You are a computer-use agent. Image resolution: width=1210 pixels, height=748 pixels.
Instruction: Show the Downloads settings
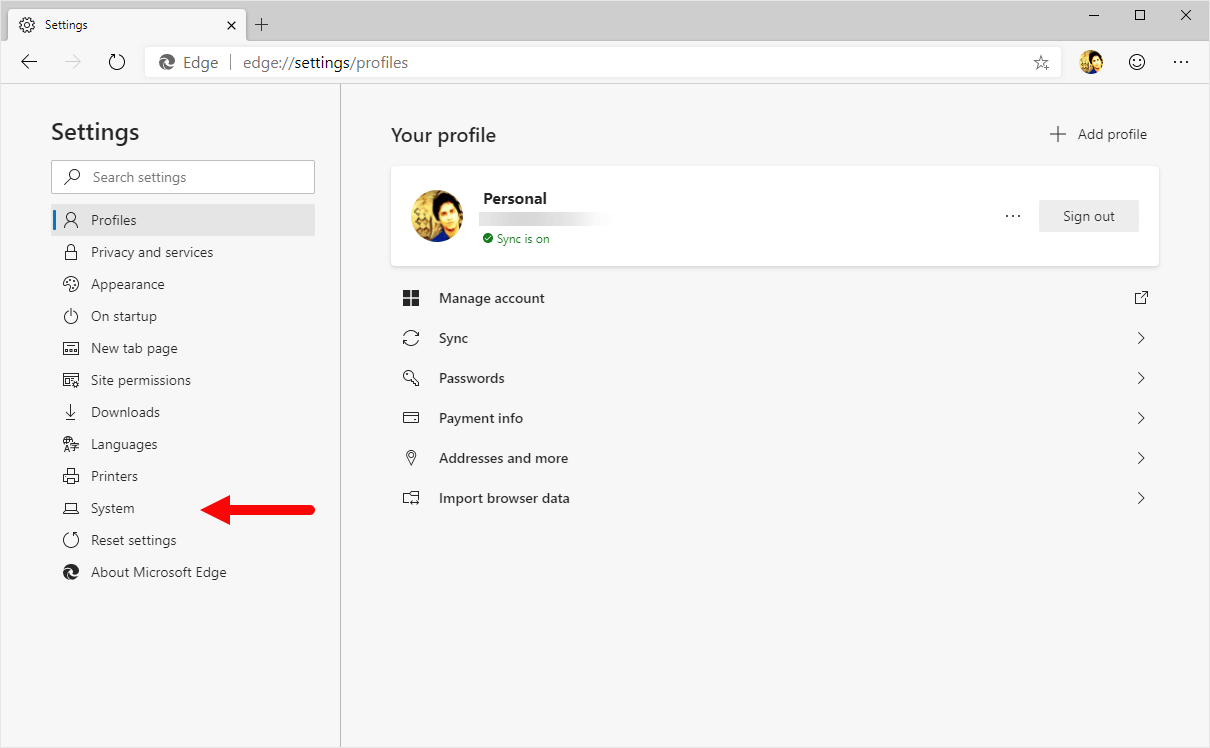coord(183,412)
